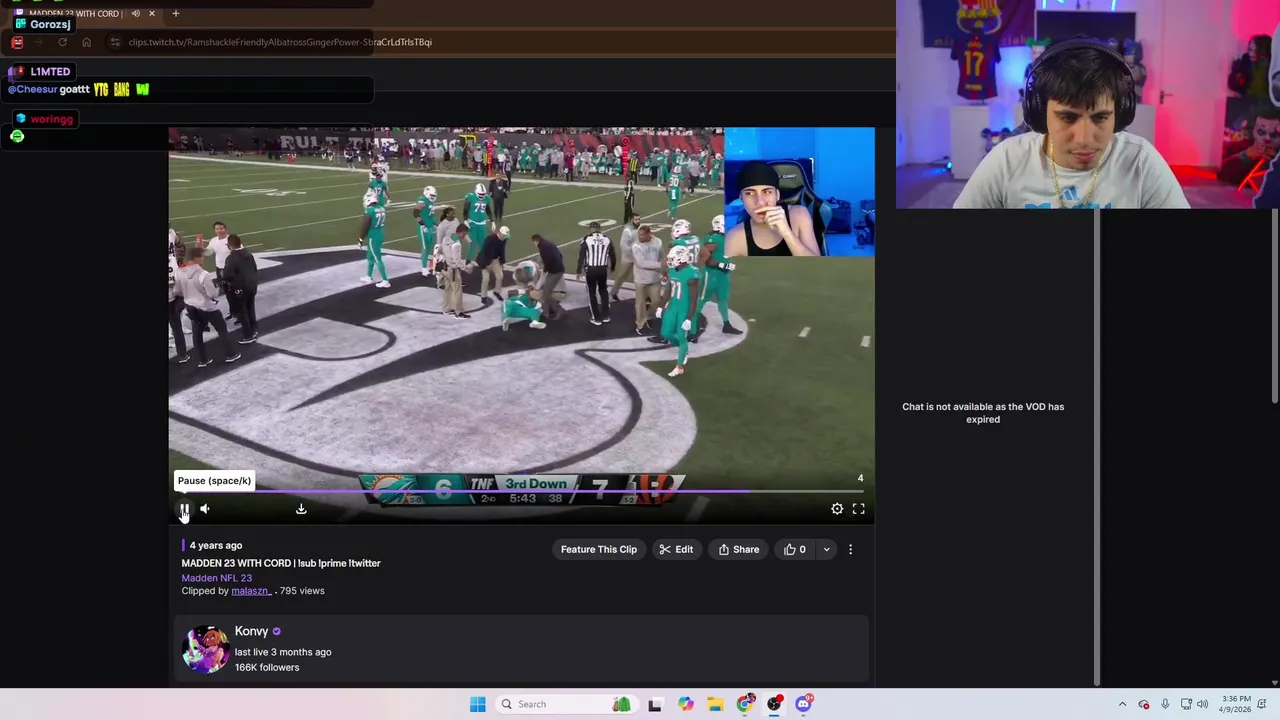The width and height of the screenshot is (1280, 720).
Task: Enter fullscreen mode on the clip player
Action: click(858, 509)
